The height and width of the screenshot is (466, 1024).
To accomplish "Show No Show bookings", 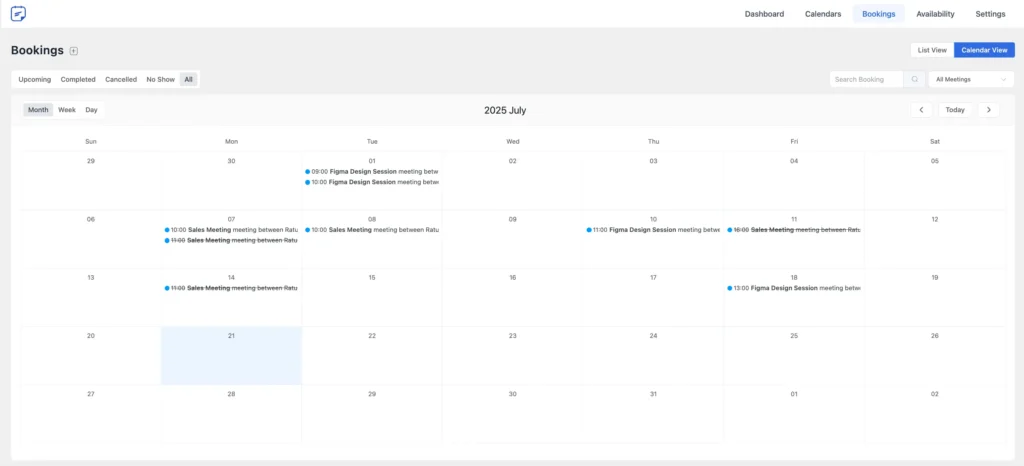I will pos(160,79).
